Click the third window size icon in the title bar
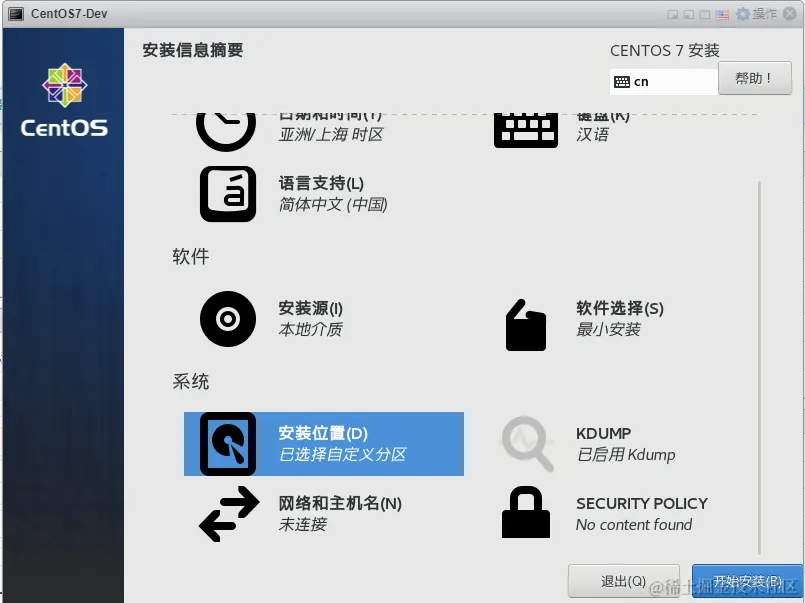 [705, 14]
